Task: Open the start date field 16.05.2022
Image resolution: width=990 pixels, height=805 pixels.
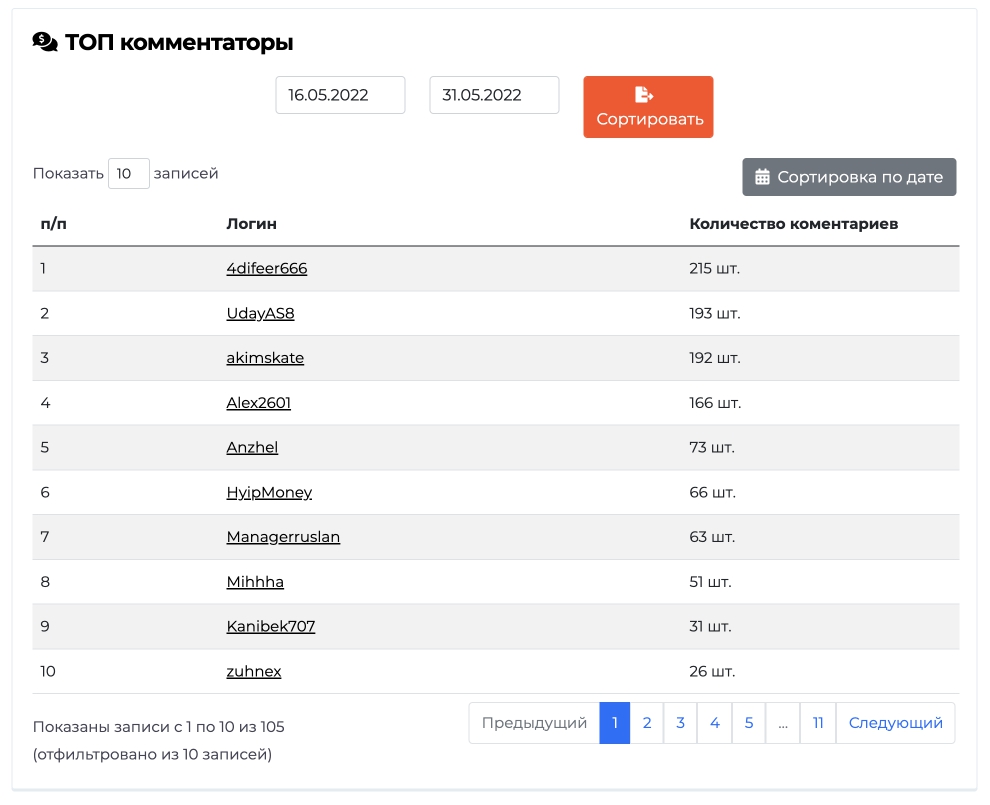Action: [340, 95]
